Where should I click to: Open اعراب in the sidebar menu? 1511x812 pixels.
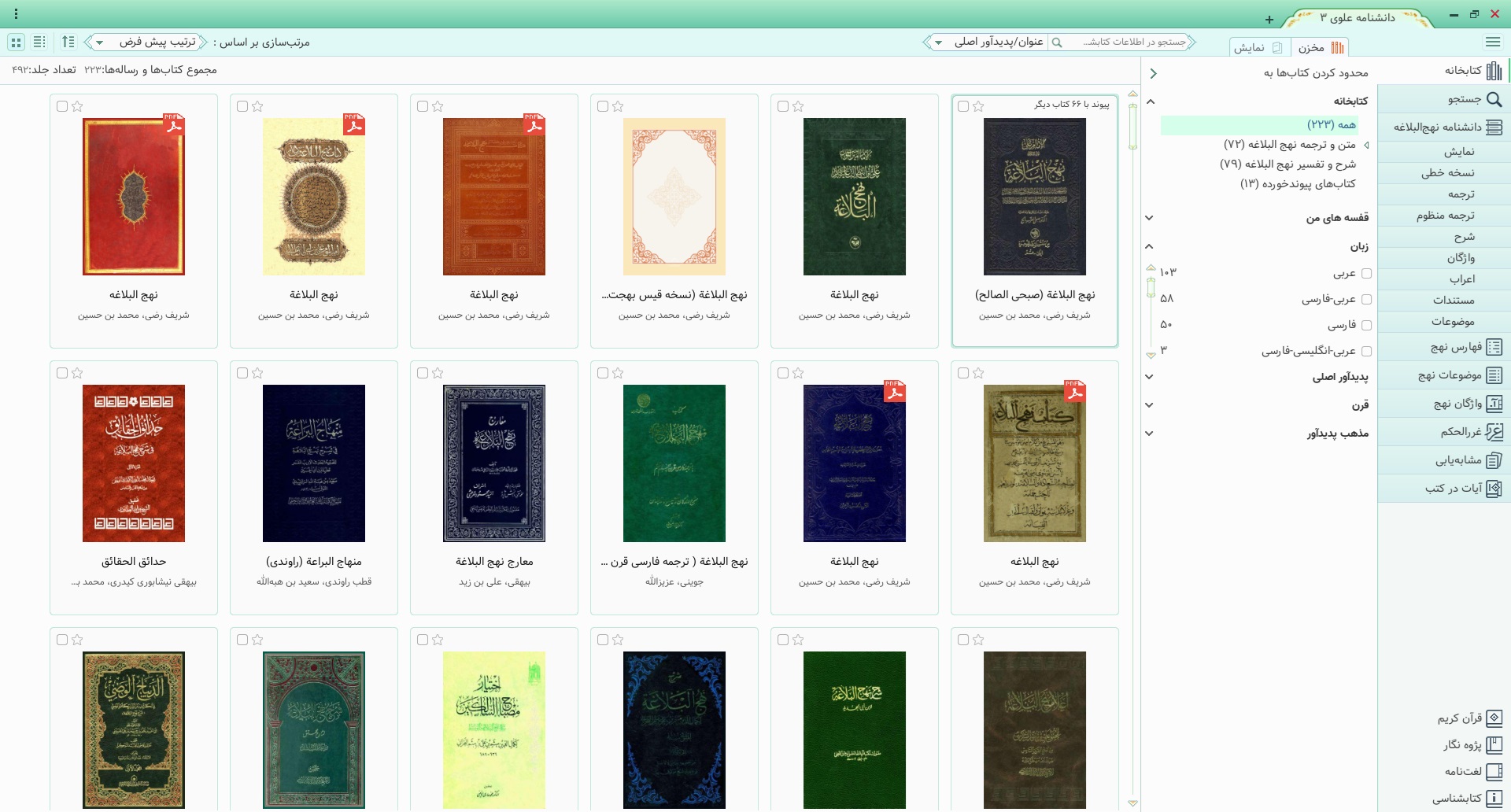pyautogui.click(x=1444, y=279)
